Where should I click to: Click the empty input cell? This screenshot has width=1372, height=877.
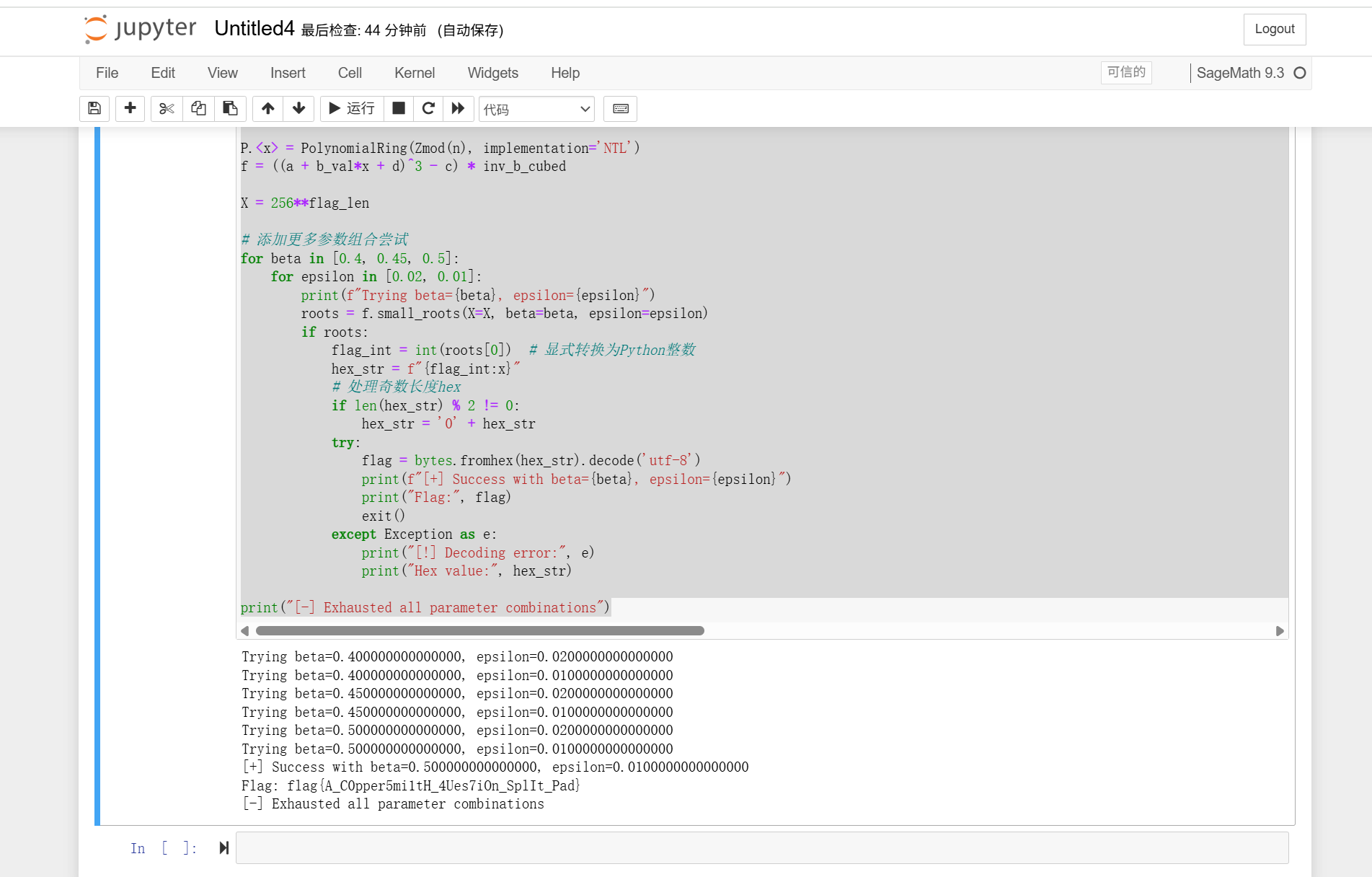[761, 848]
